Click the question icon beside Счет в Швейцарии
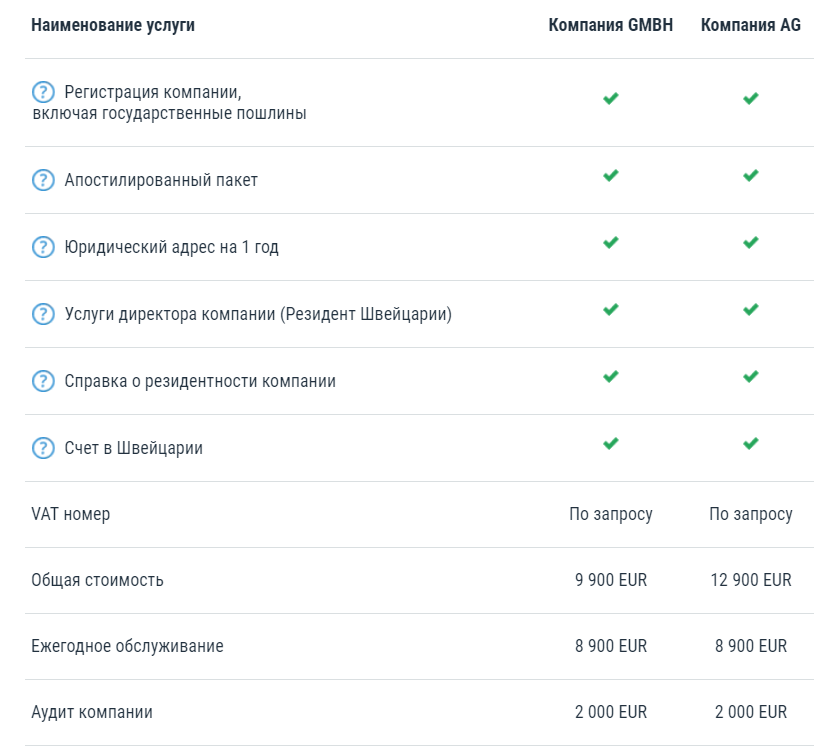 click(43, 448)
